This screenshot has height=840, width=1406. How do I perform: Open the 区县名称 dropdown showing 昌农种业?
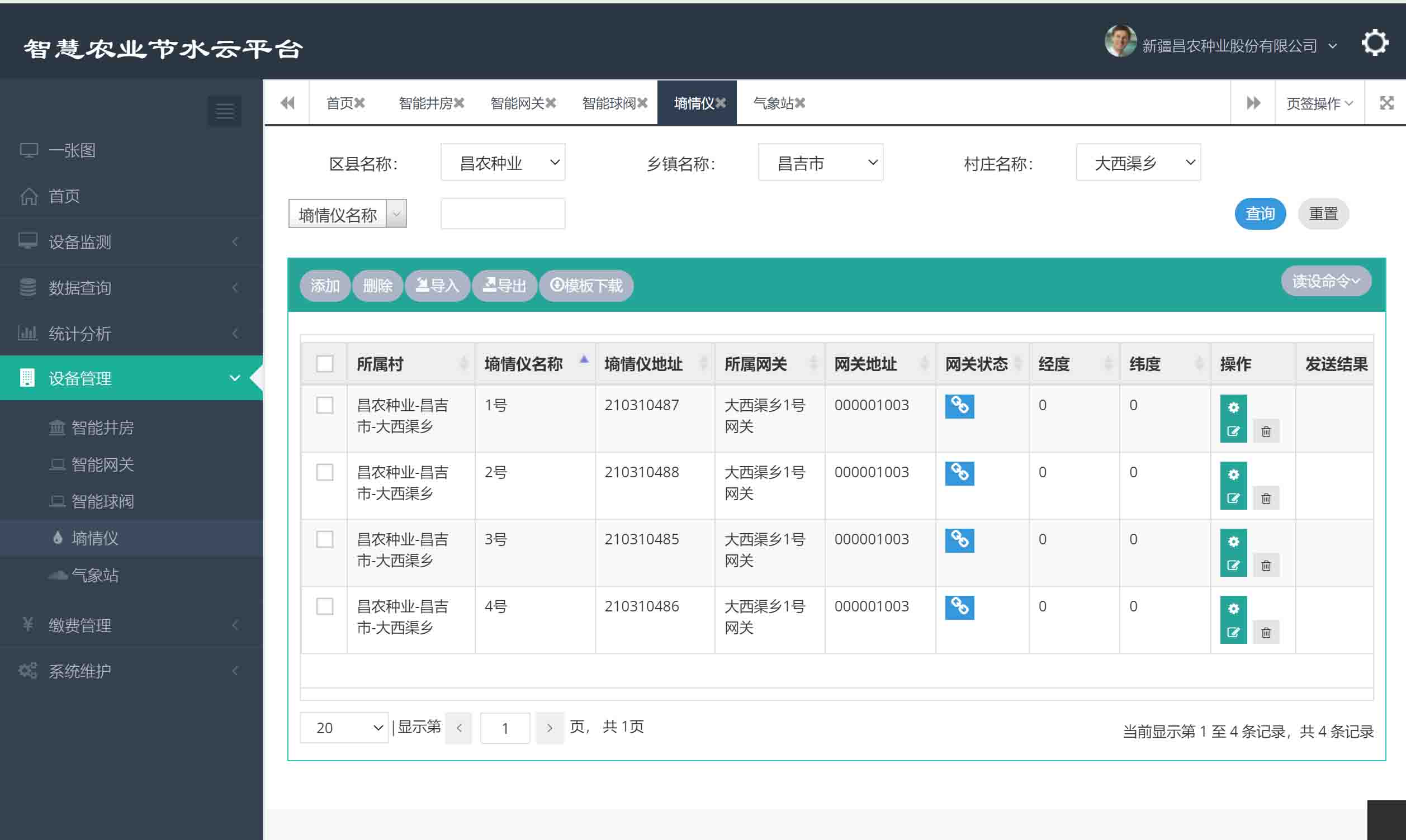point(503,163)
